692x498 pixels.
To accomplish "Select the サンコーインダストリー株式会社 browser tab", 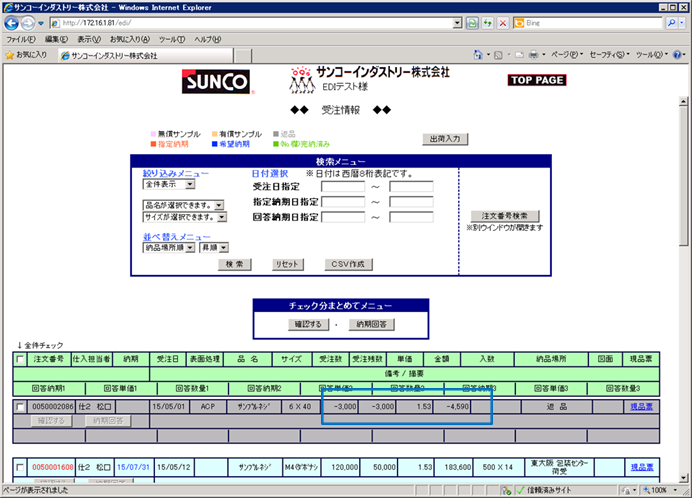I will click(x=146, y=56).
